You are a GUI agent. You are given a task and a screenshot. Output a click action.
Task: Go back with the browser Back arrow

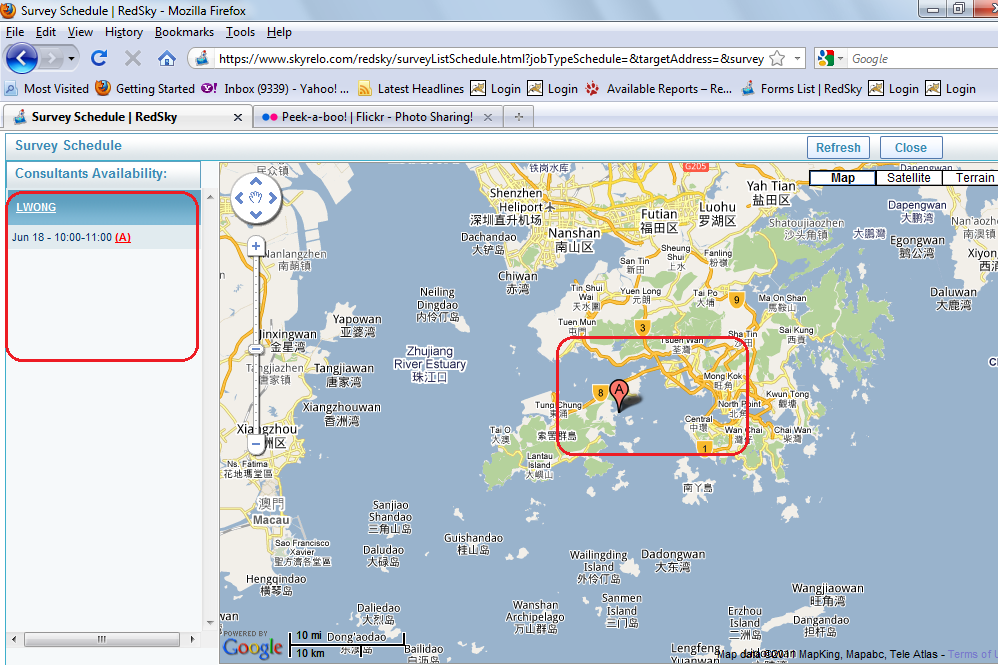(x=22, y=59)
